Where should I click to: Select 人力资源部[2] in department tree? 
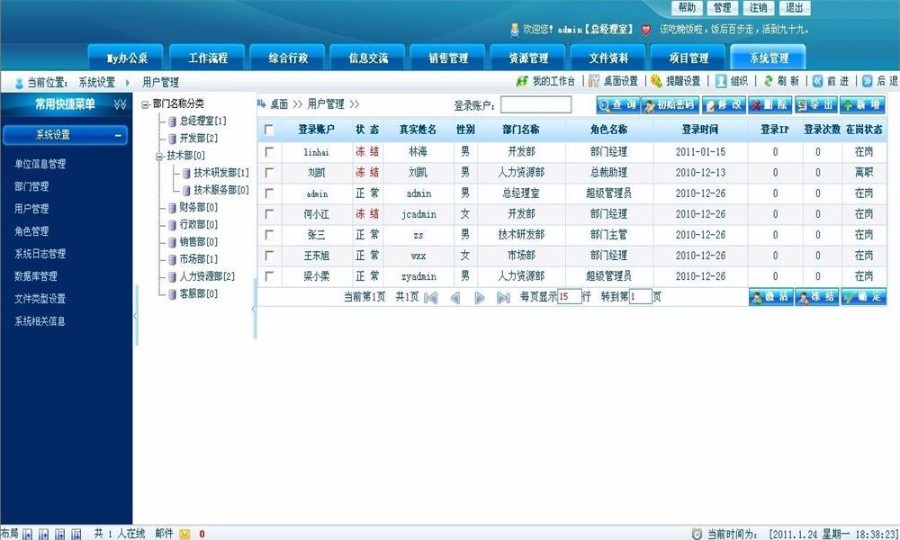point(207,277)
